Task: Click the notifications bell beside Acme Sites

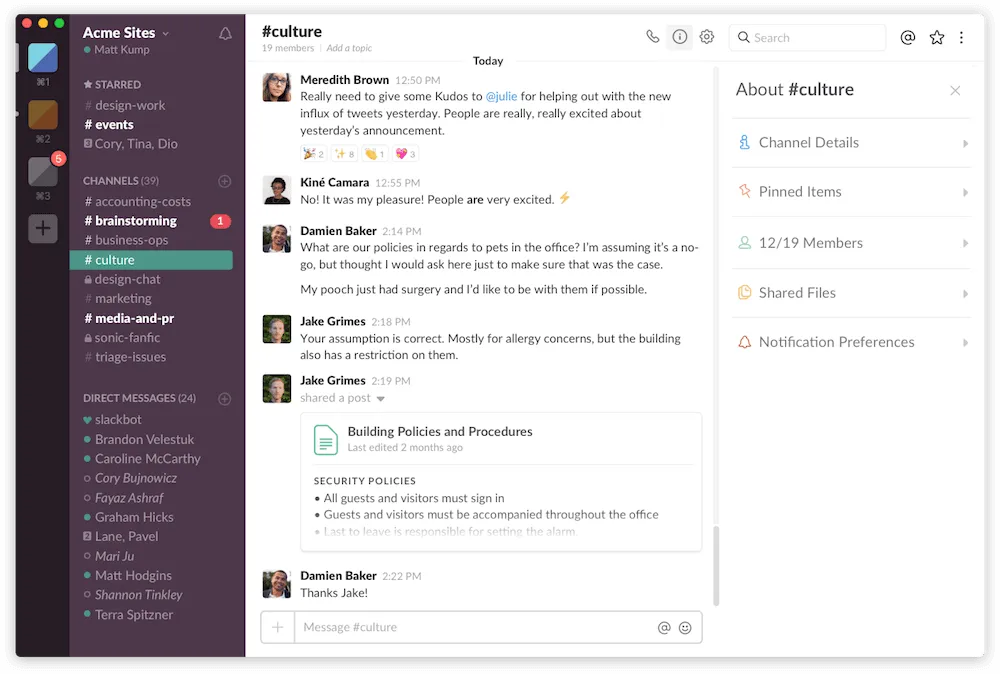Action: [225, 33]
